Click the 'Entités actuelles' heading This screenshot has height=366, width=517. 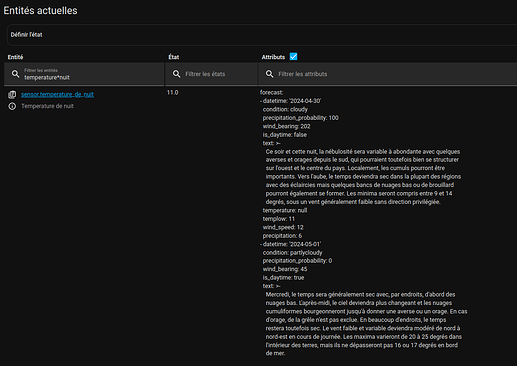(x=40, y=10)
